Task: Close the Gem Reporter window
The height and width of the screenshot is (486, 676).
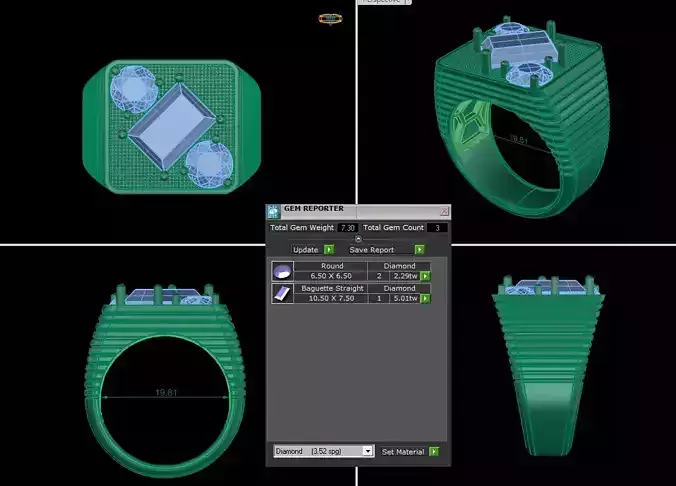Action: pyautogui.click(x=444, y=211)
